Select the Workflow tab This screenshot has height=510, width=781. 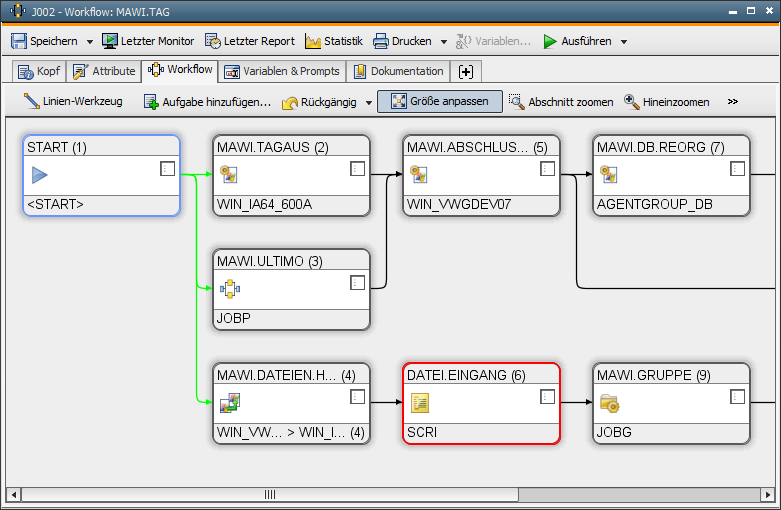point(180,70)
